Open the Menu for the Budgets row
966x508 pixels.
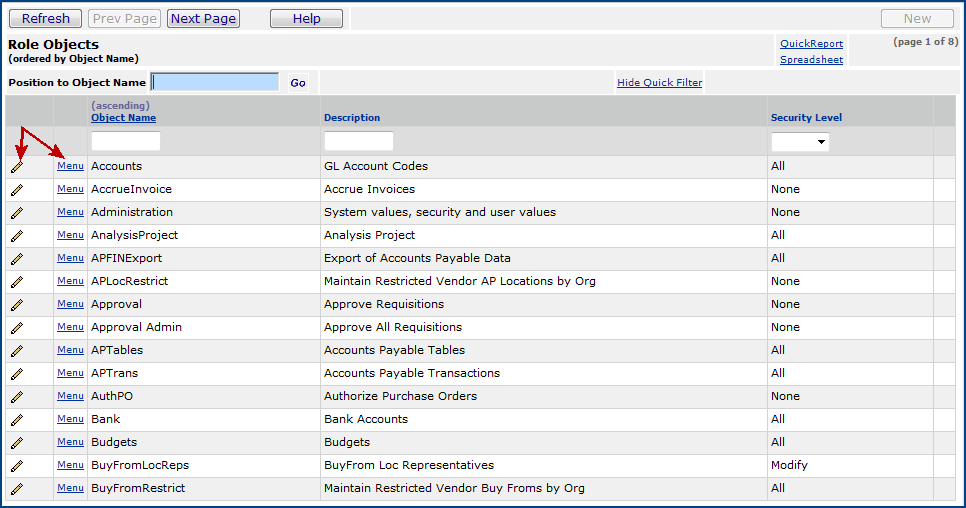(70, 442)
